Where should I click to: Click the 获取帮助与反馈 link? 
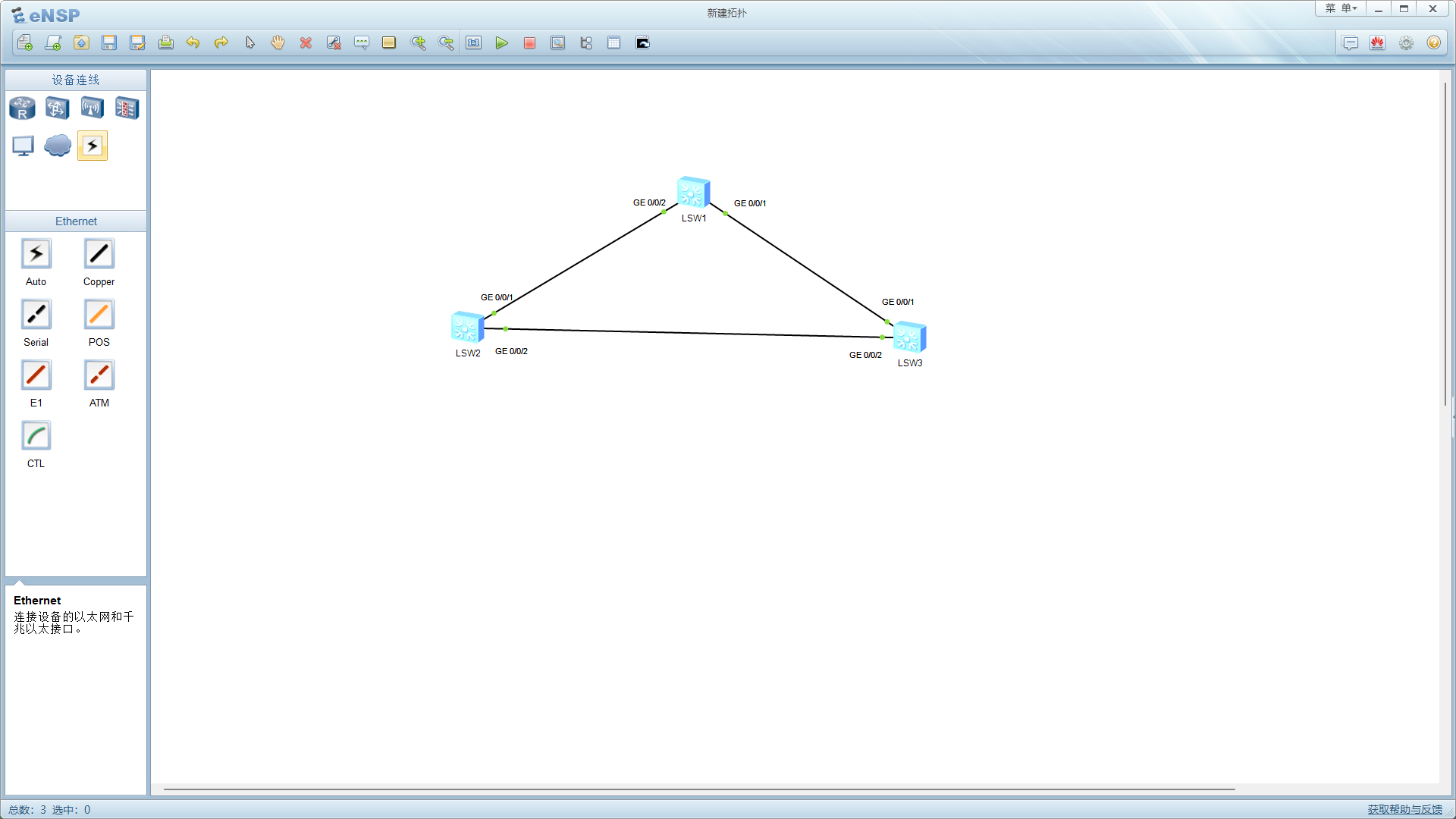pos(1404,809)
